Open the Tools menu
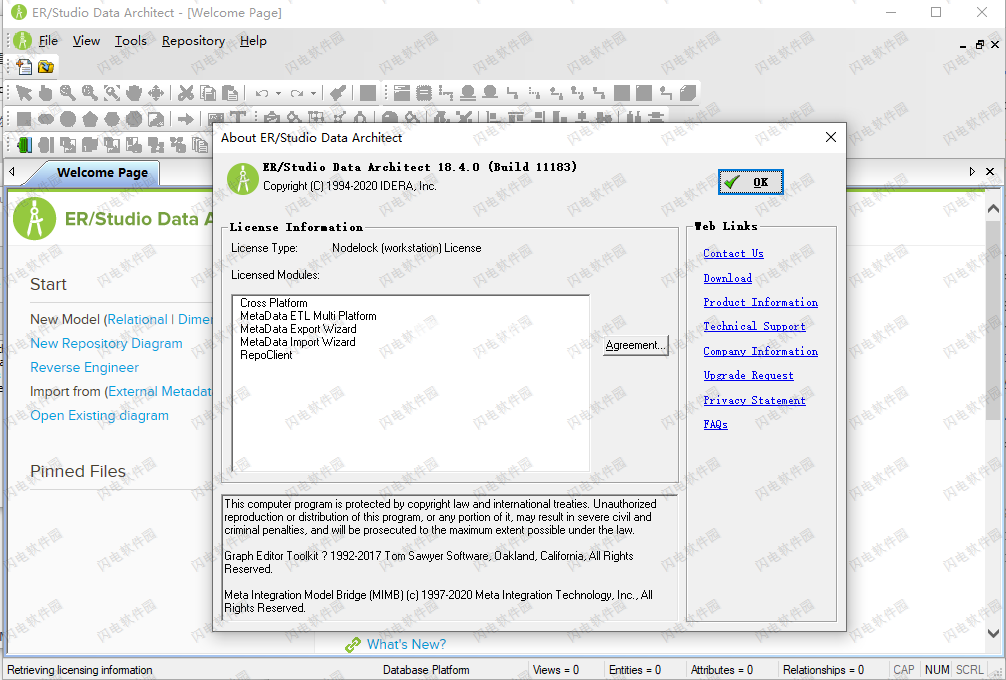The image size is (1006, 680). [x=130, y=41]
